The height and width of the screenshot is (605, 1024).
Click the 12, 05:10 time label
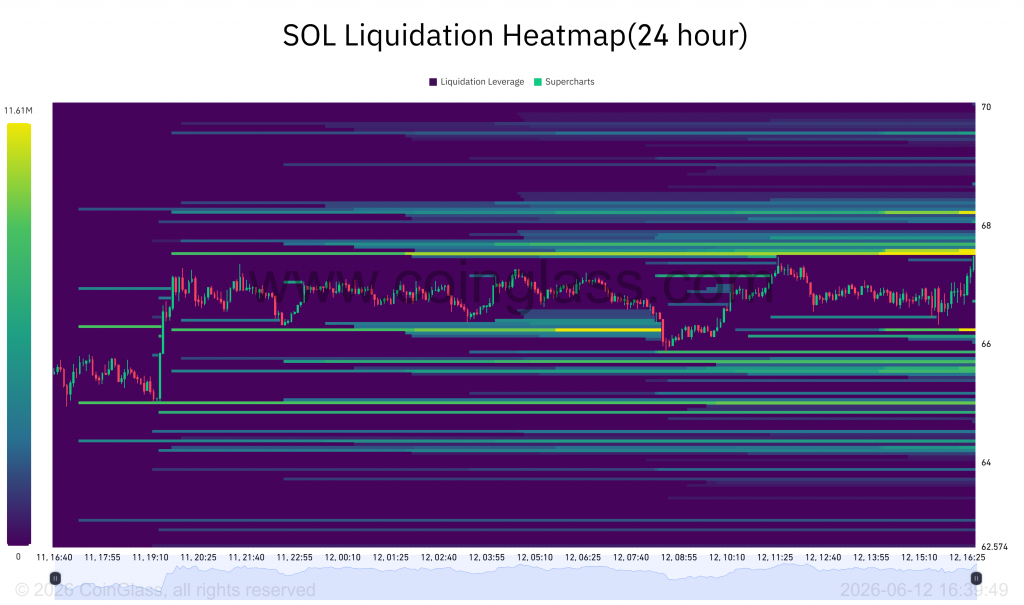535,557
